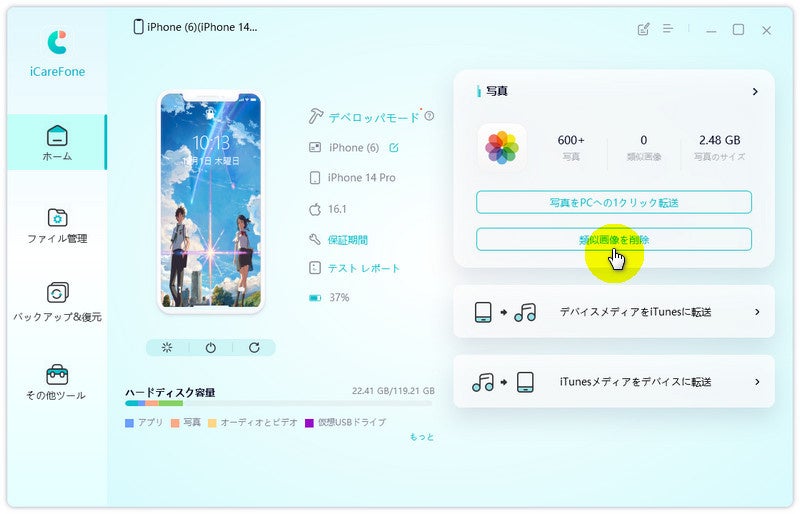The width and height of the screenshot is (800, 514).
Task: Click the edit pencil icon beside iPhone (6)
Action: [x=394, y=148]
